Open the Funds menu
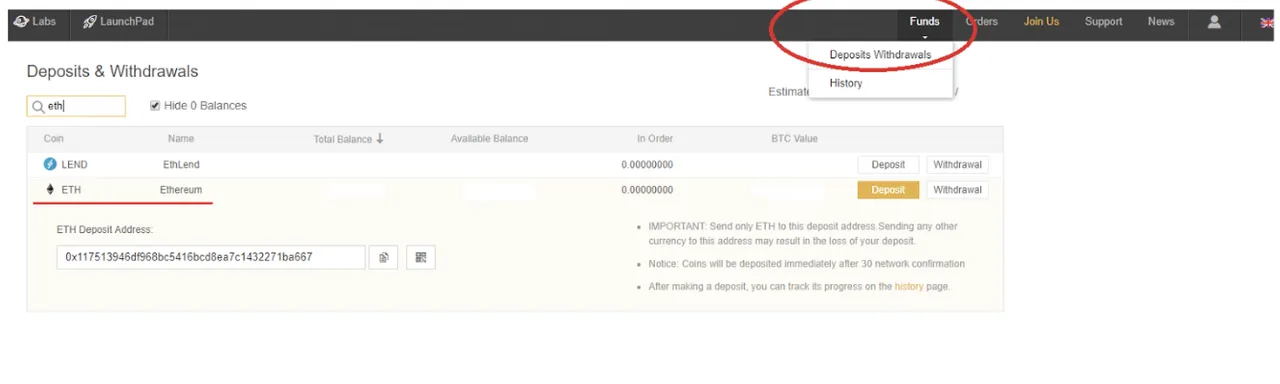The width and height of the screenshot is (1280, 384). coord(924,22)
